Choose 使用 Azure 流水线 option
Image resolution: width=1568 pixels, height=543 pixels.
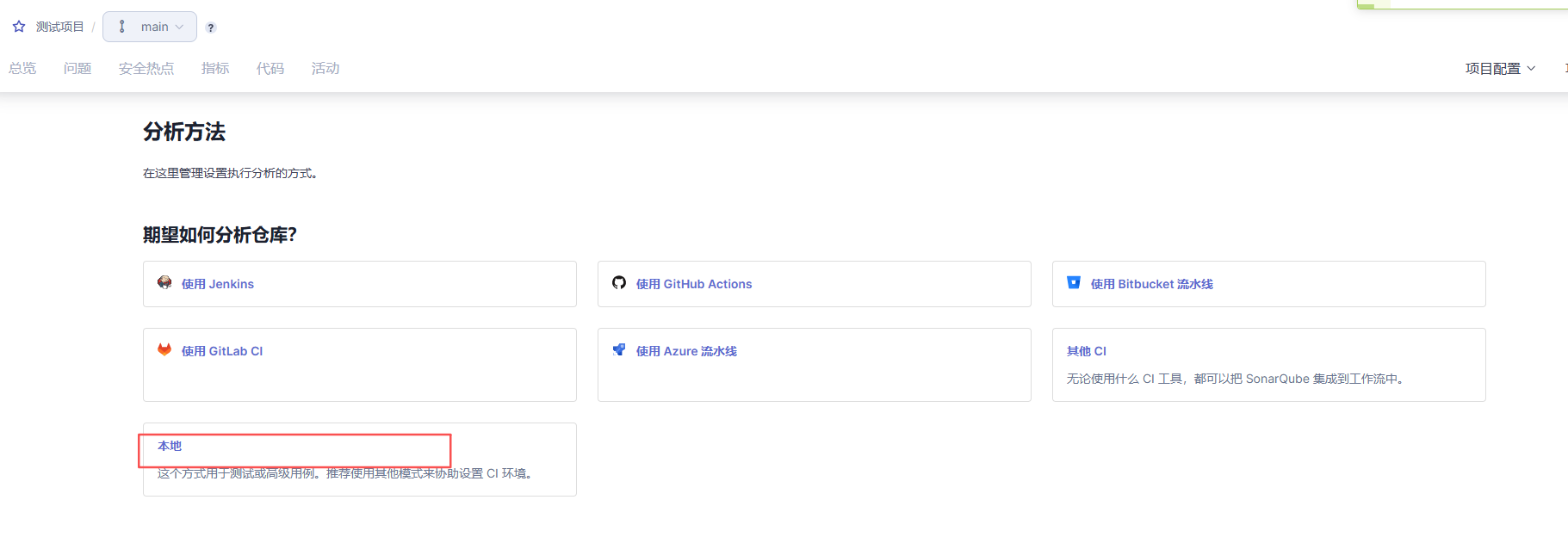(x=815, y=365)
